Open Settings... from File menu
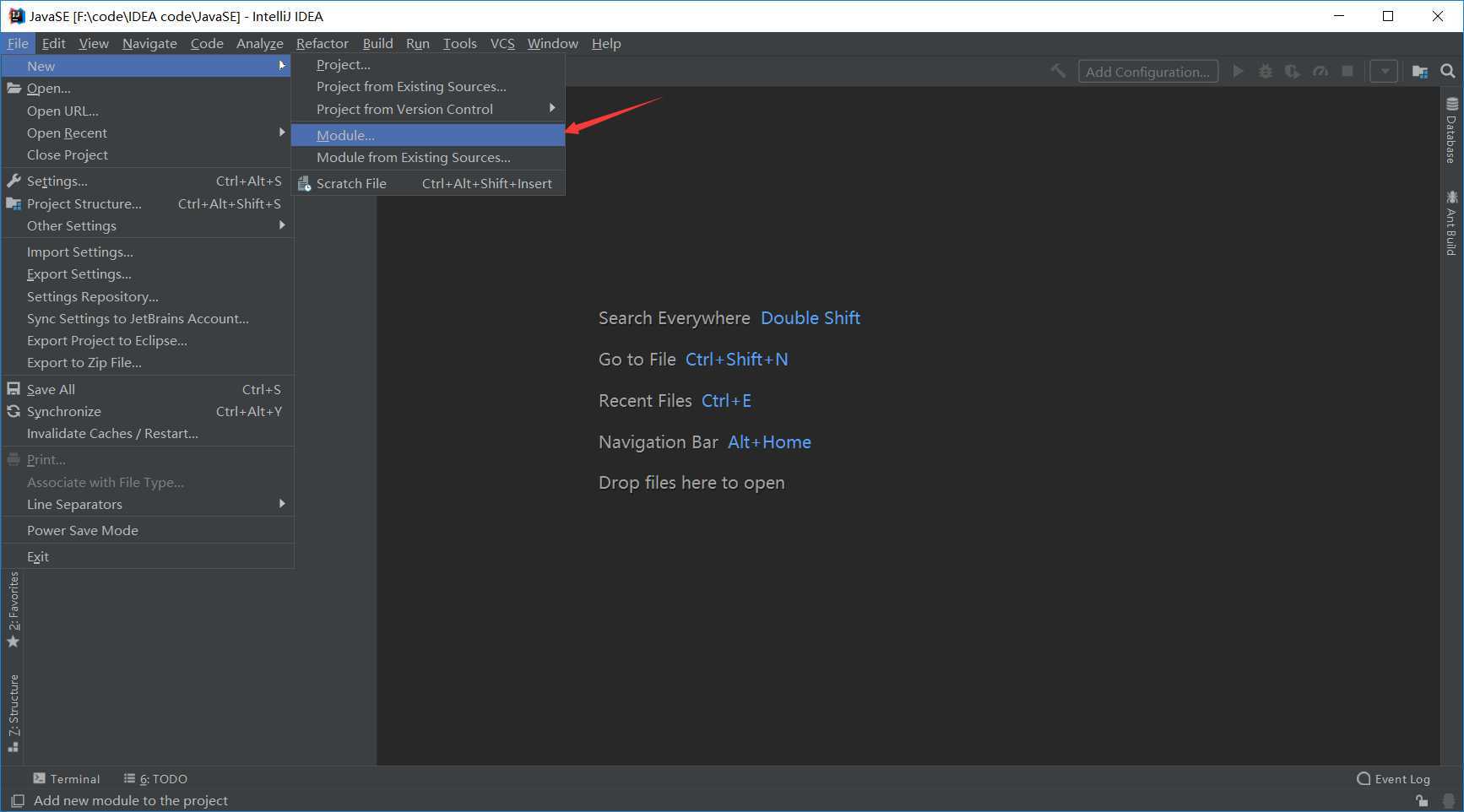The image size is (1464, 812). (147, 181)
